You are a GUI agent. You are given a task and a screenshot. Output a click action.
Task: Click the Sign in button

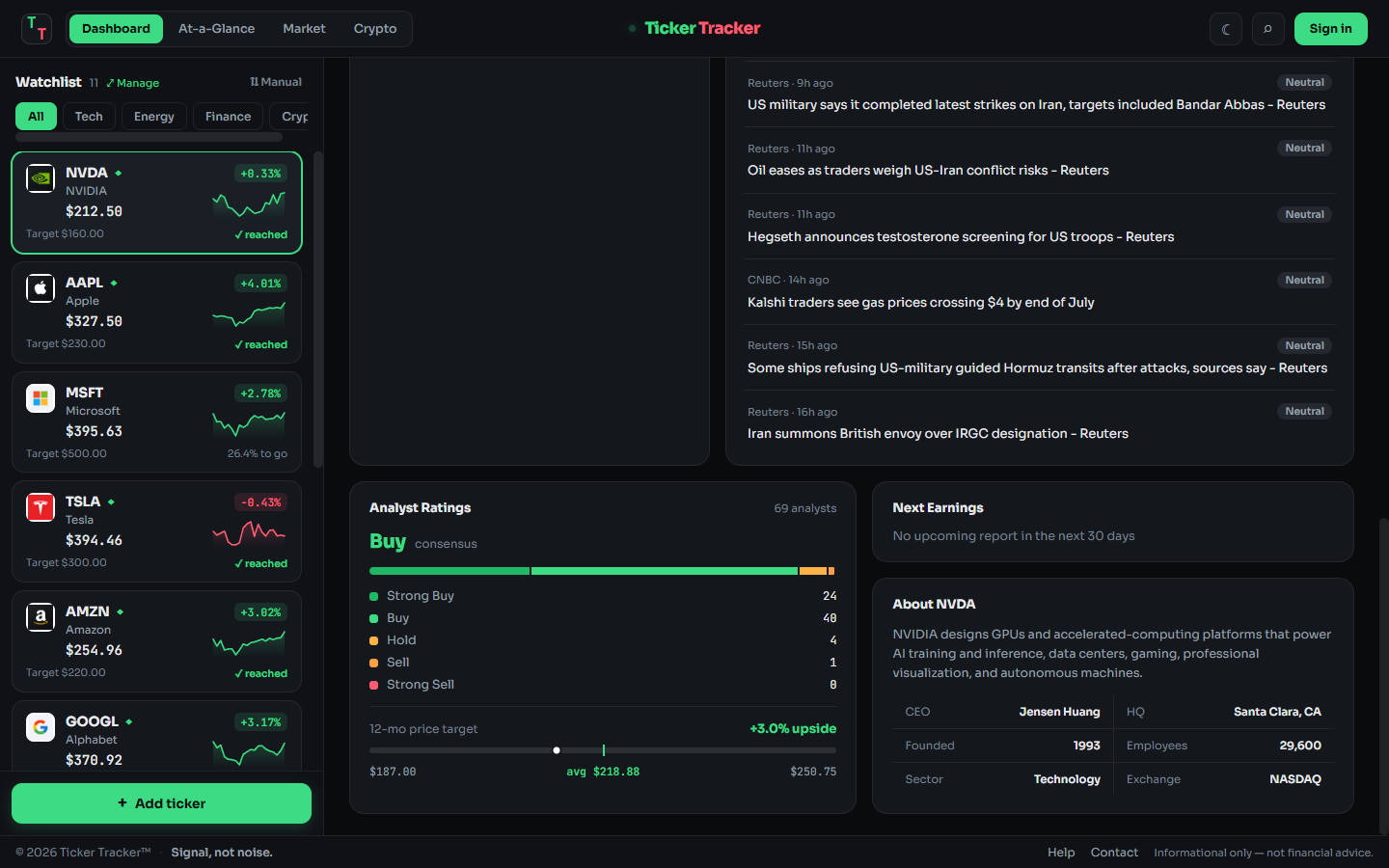1330,29
